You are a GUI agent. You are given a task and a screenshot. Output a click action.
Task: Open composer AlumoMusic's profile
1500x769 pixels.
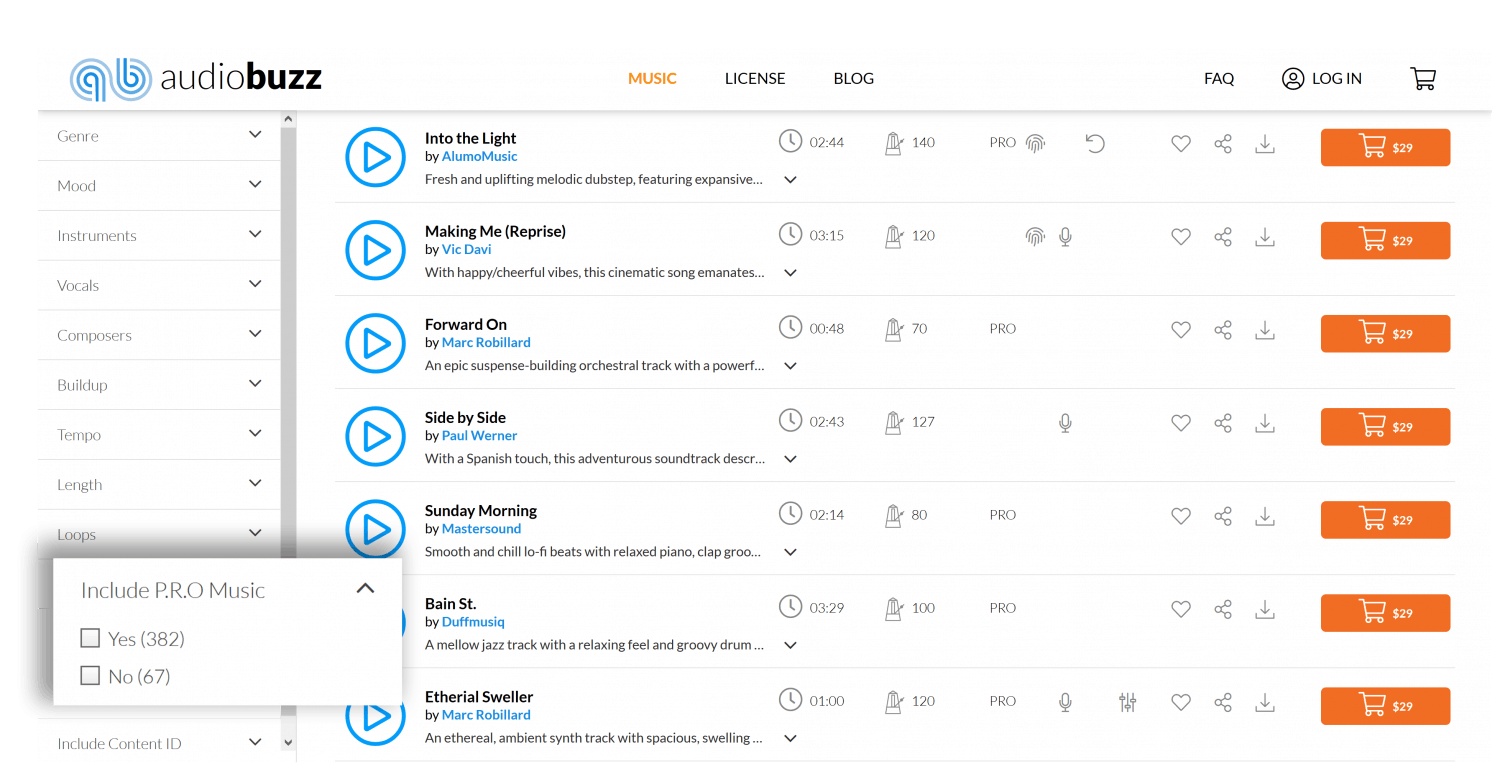point(479,156)
